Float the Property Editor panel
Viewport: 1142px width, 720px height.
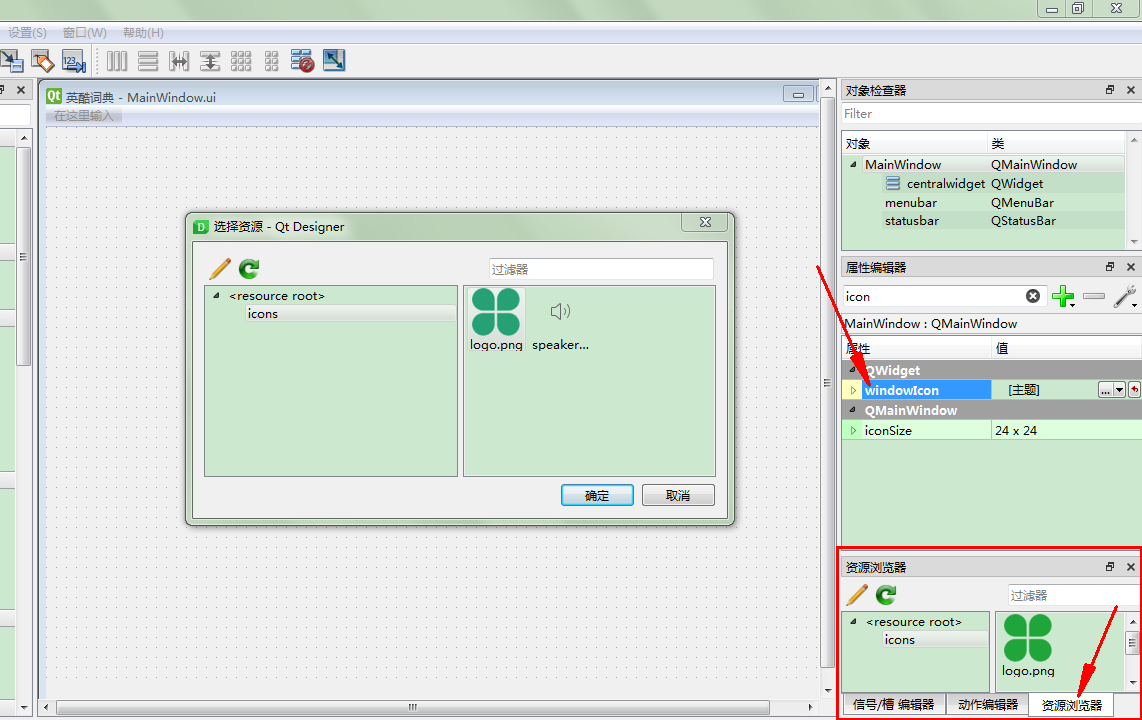point(1109,267)
